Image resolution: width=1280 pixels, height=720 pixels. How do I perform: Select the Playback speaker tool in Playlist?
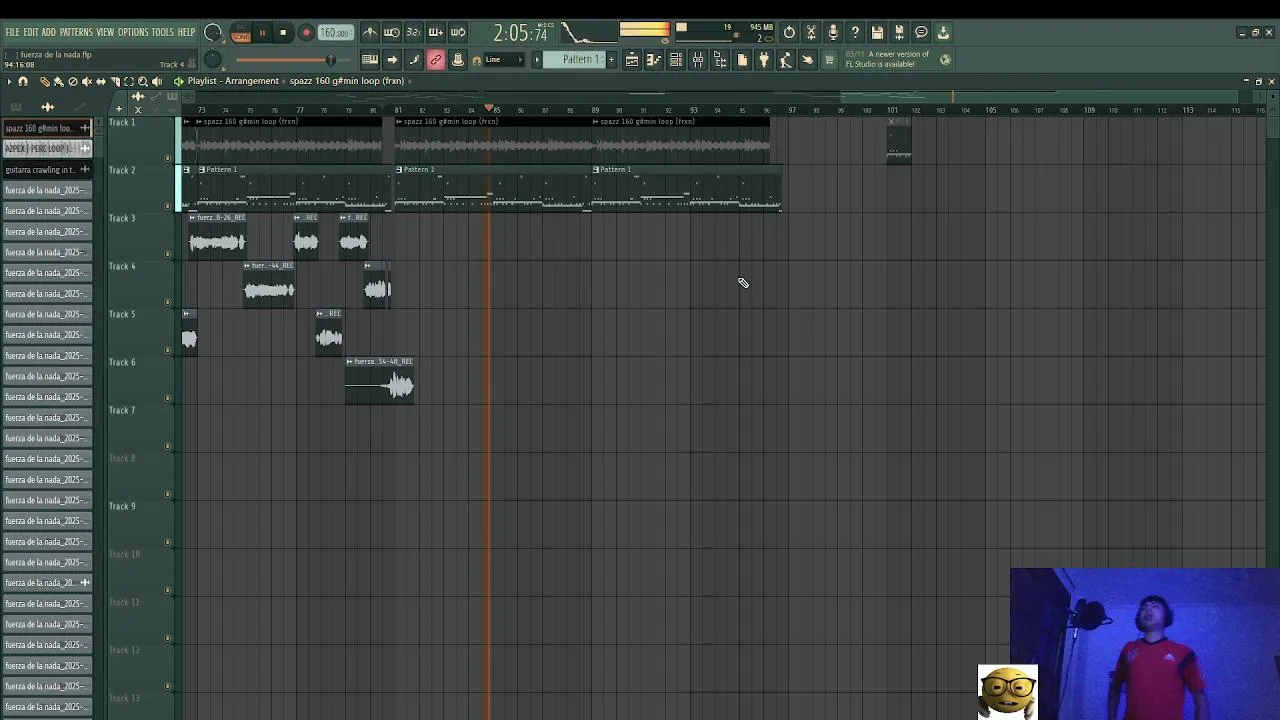click(x=157, y=81)
